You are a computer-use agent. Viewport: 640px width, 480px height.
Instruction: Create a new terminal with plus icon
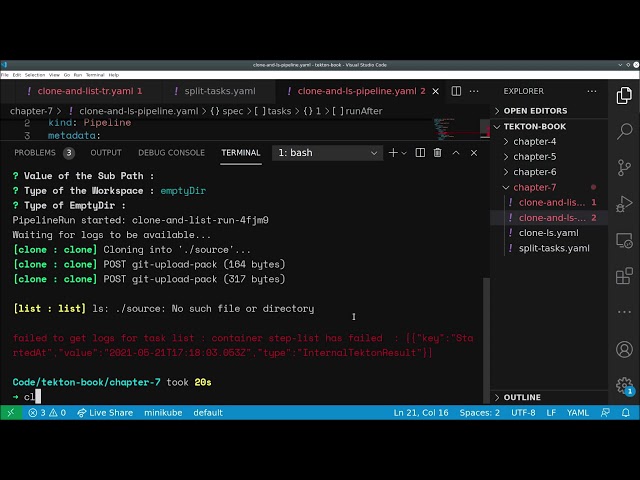(393, 153)
